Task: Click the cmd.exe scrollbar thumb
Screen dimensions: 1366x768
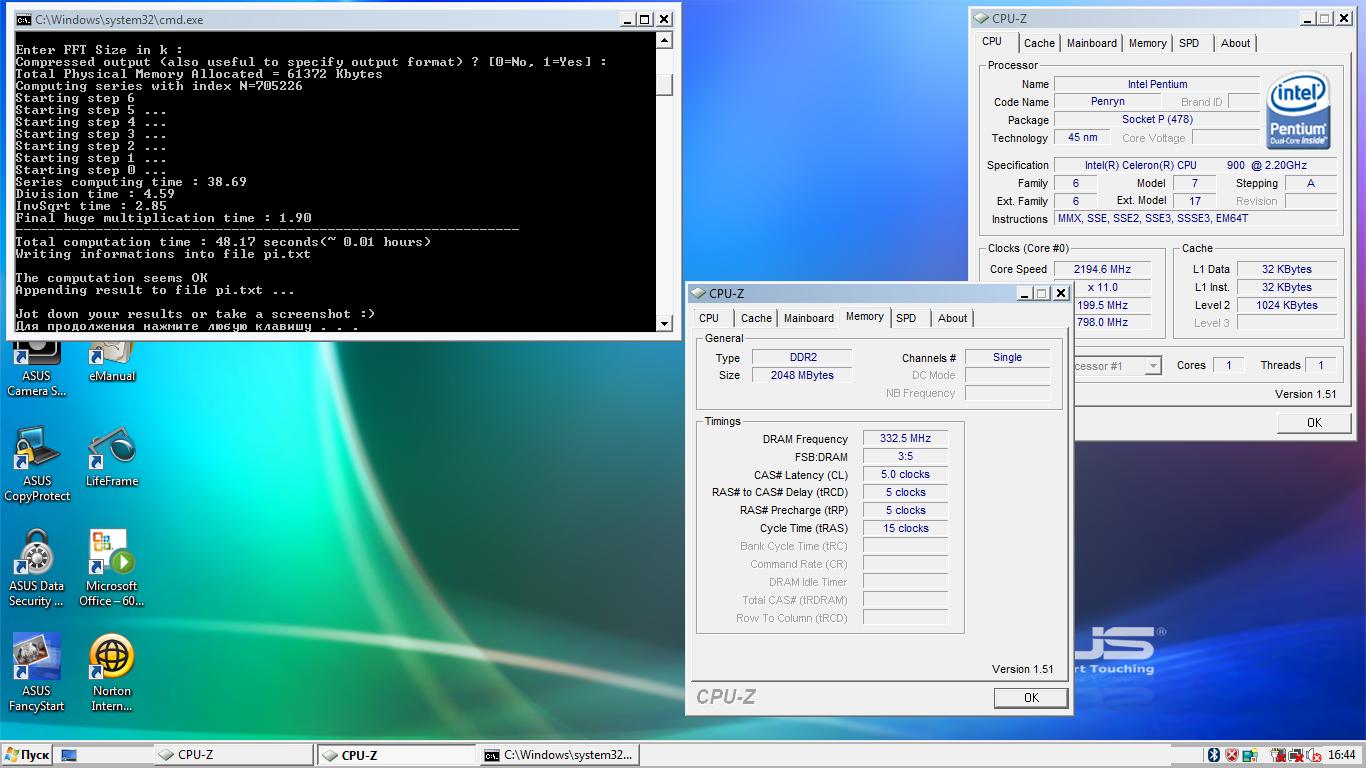Action: click(664, 85)
